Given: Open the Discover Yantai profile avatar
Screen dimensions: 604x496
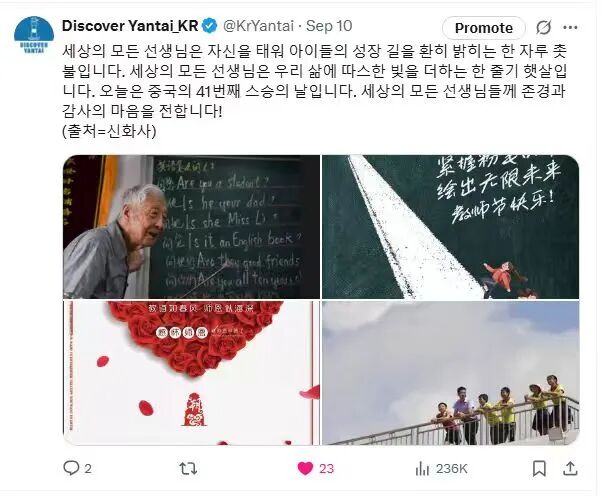Looking at the screenshot, I should coord(34,35).
